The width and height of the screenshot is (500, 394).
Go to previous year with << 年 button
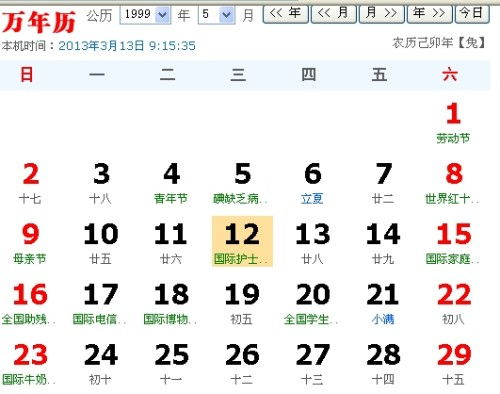pyautogui.click(x=286, y=14)
